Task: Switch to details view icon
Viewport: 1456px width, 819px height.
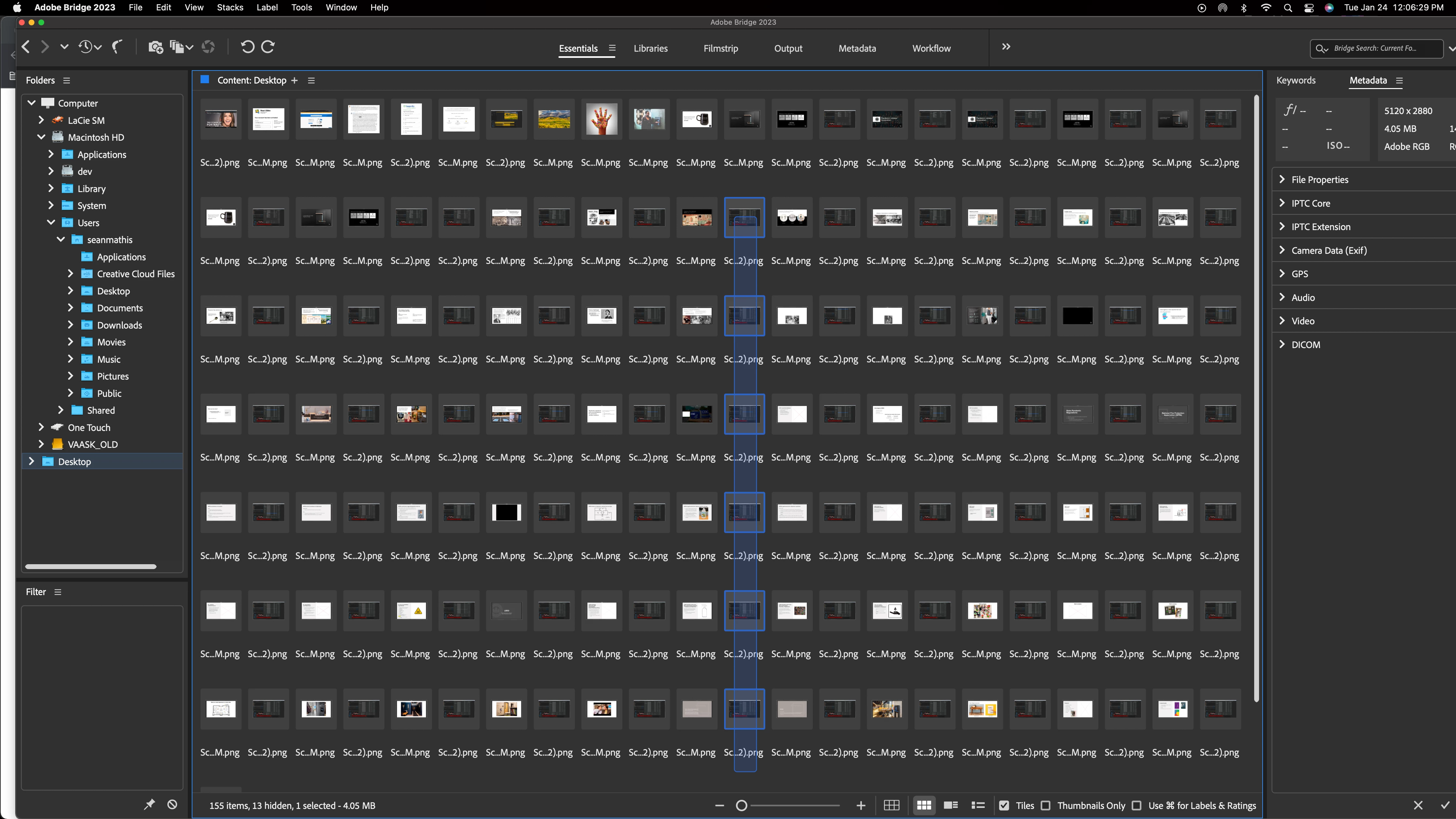Action: tap(951, 805)
